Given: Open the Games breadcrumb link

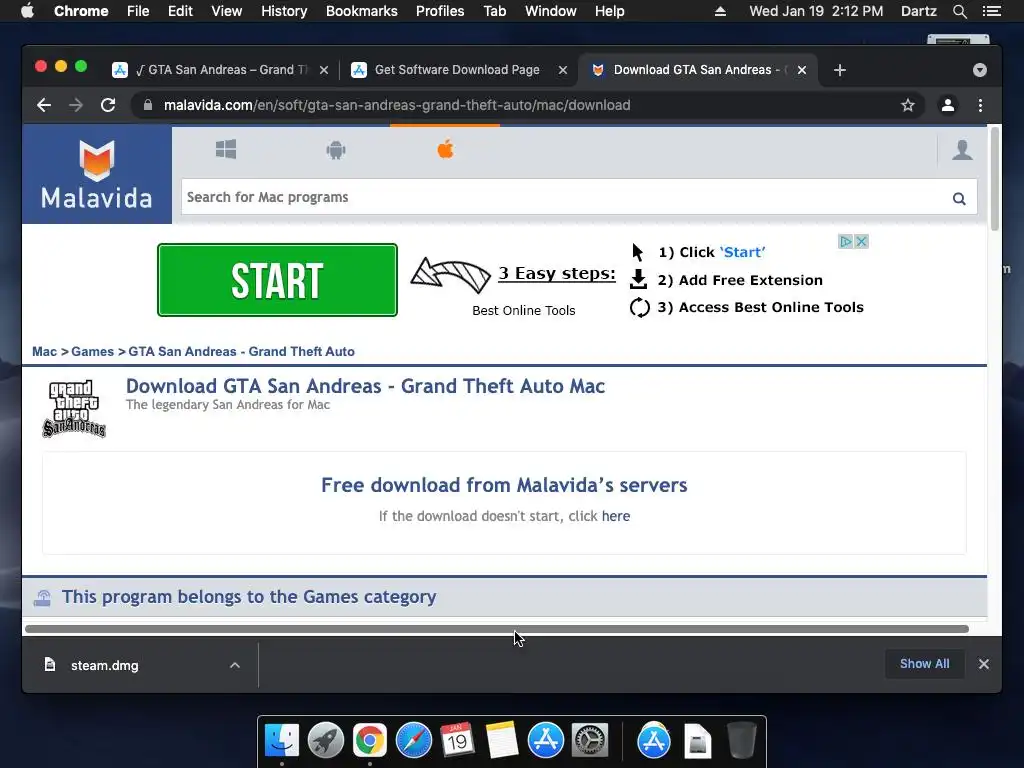Looking at the screenshot, I should (92, 351).
